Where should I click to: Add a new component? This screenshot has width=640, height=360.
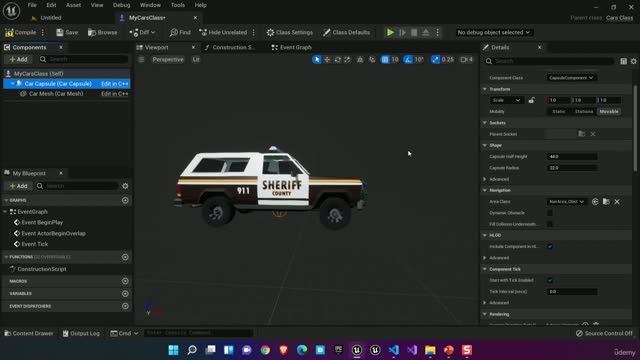click(18, 59)
